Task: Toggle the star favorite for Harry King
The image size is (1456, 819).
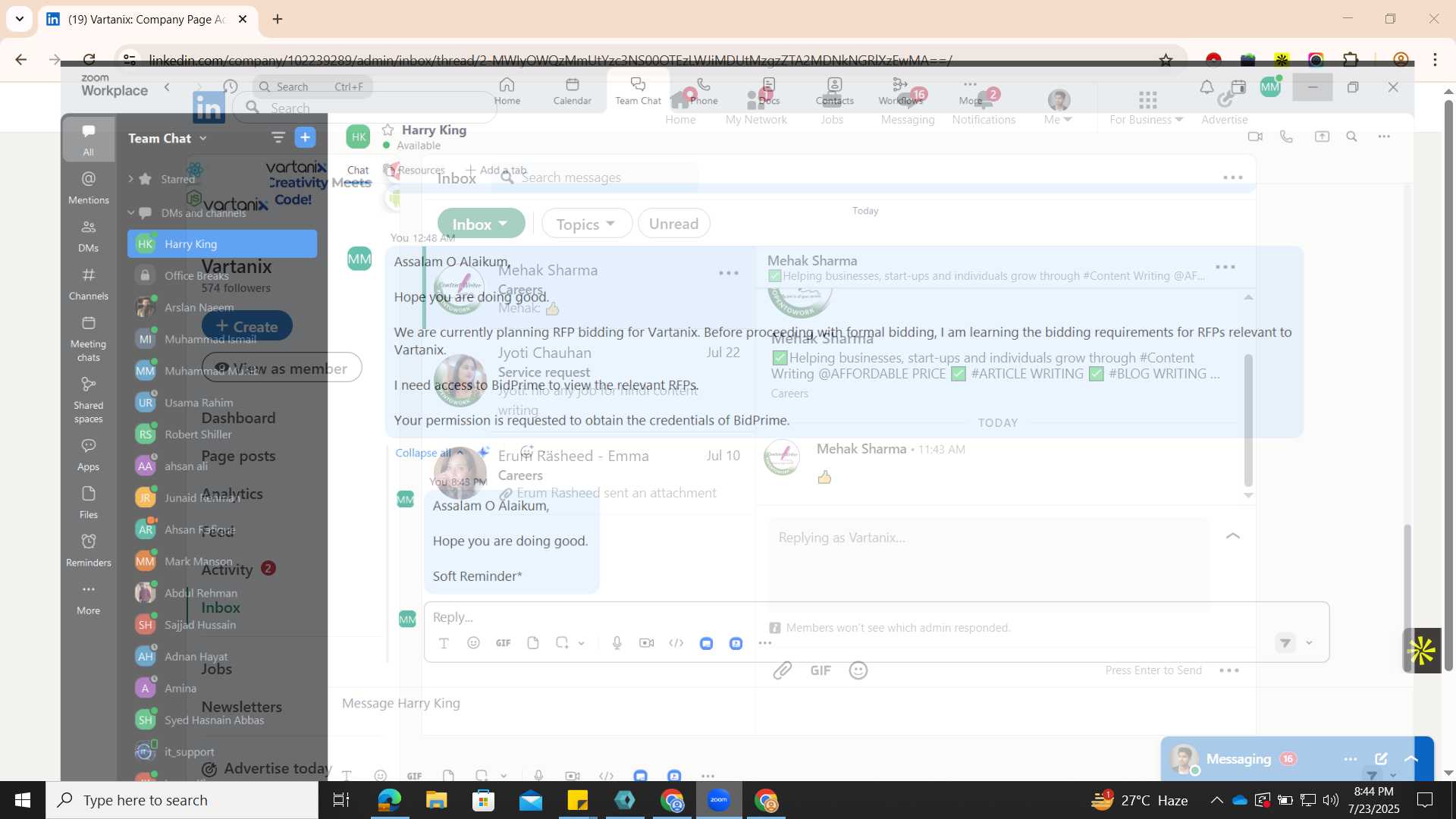Action: click(388, 130)
